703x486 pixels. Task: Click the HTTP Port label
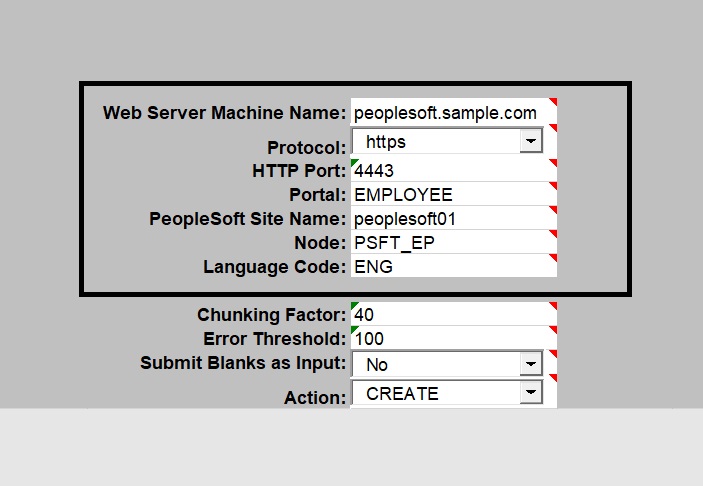pyautogui.click(x=299, y=171)
